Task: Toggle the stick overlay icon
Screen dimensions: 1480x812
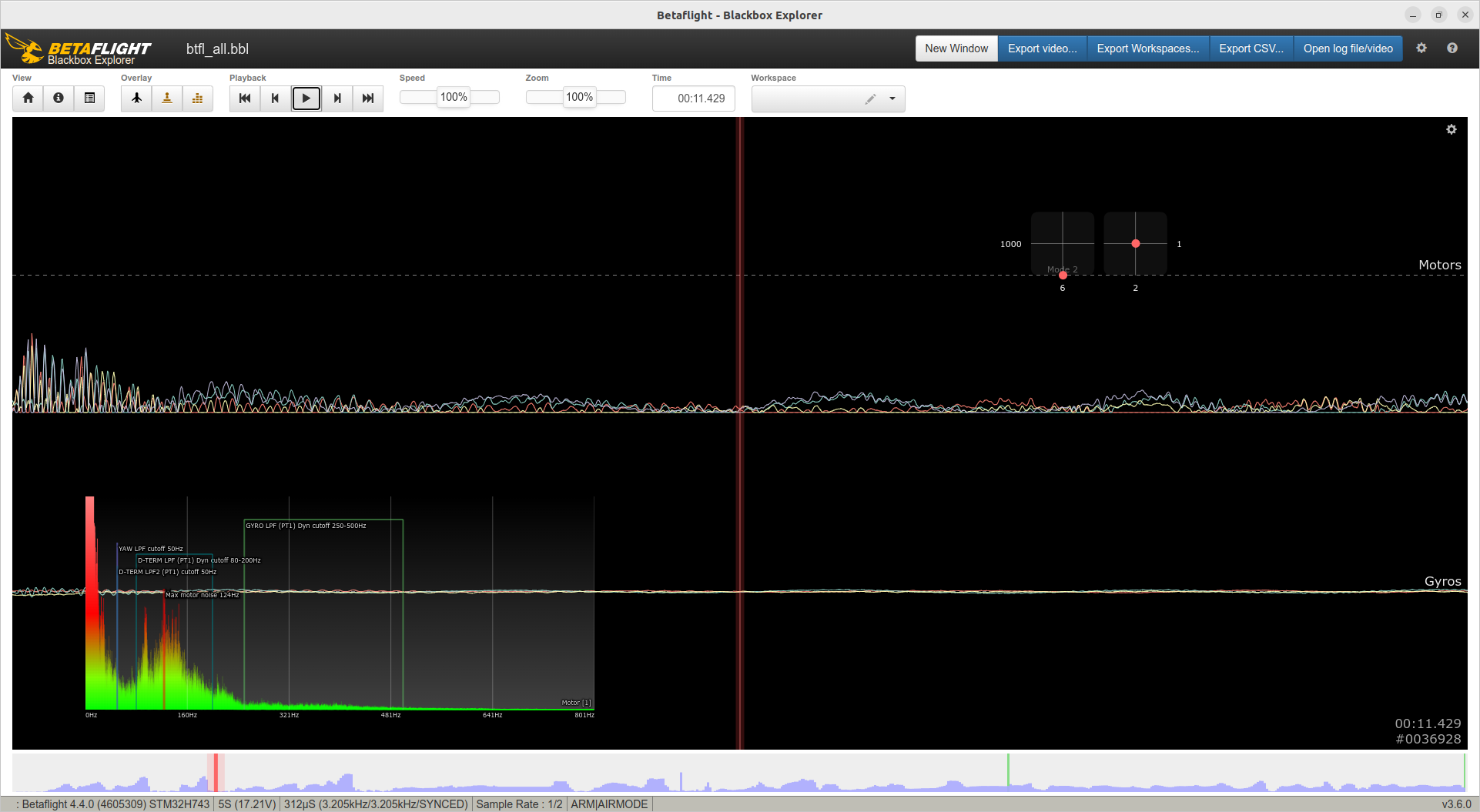Action: (x=167, y=98)
